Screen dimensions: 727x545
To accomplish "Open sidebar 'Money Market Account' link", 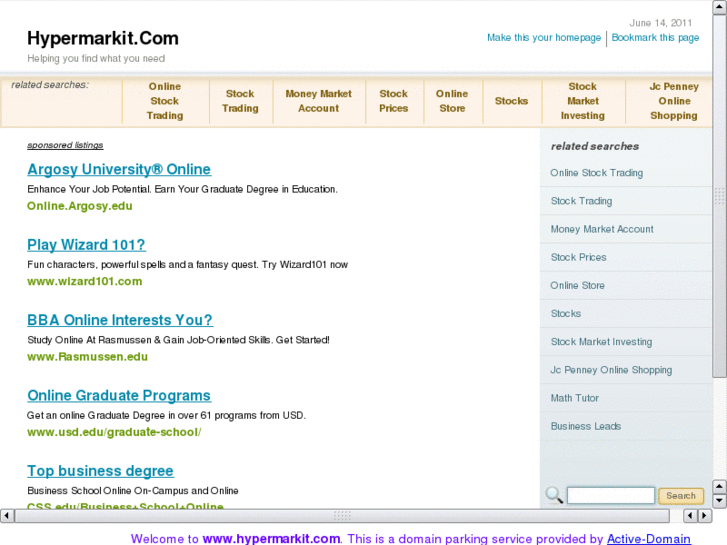I will point(602,229).
